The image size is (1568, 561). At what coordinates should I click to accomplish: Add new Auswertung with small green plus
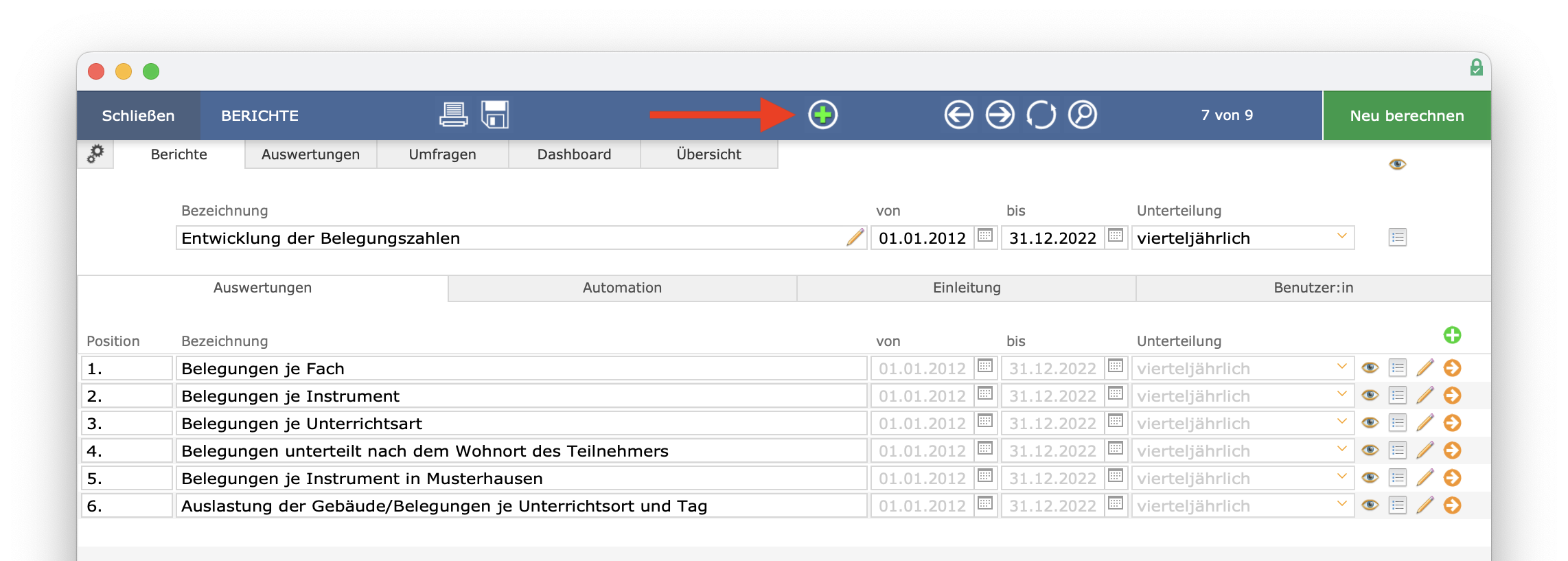(1452, 335)
